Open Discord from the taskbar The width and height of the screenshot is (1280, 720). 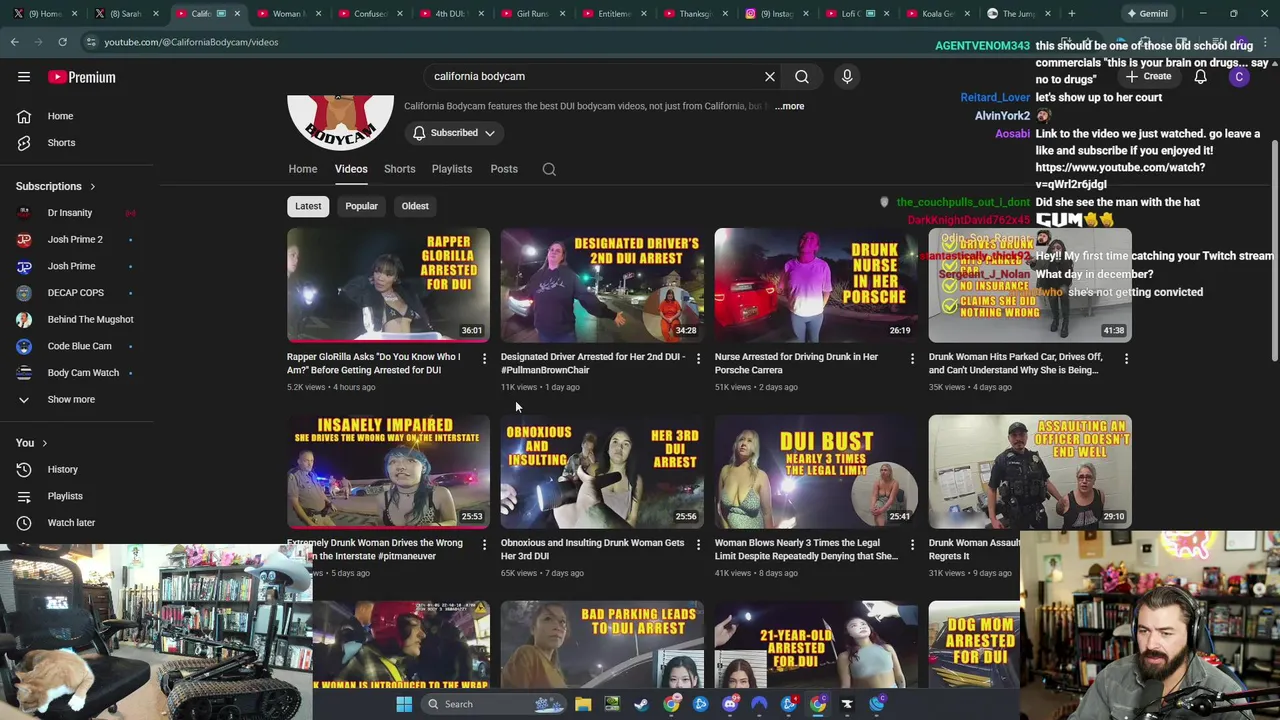pyautogui.click(x=730, y=704)
